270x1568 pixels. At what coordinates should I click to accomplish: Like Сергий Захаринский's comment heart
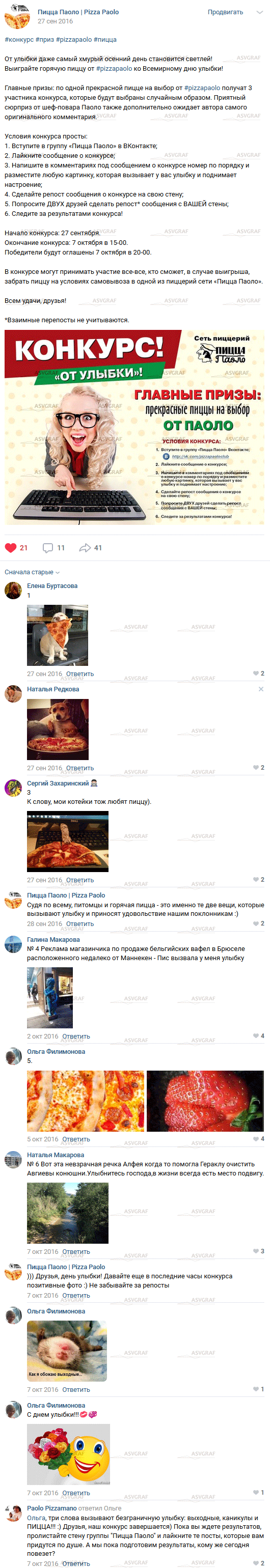pos(256,880)
